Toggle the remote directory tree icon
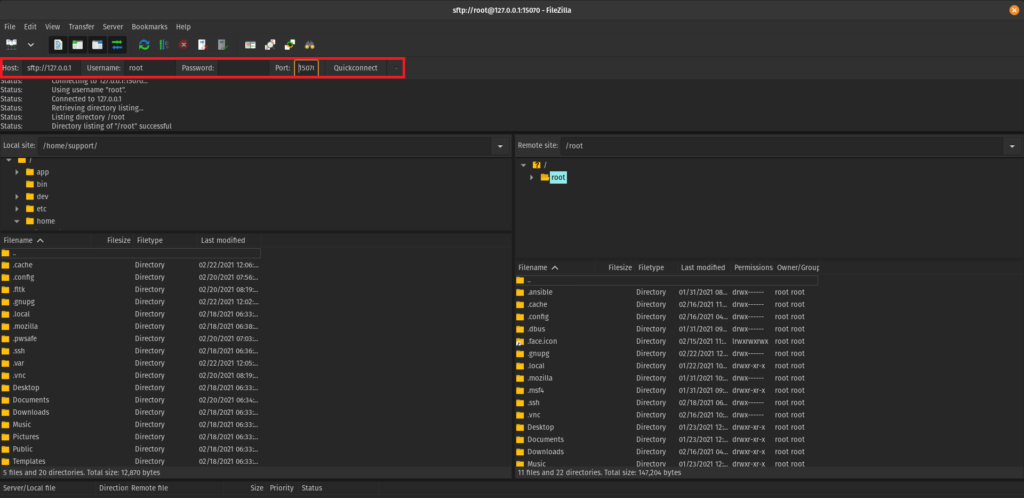 pyautogui.click(x=97, y=44)
